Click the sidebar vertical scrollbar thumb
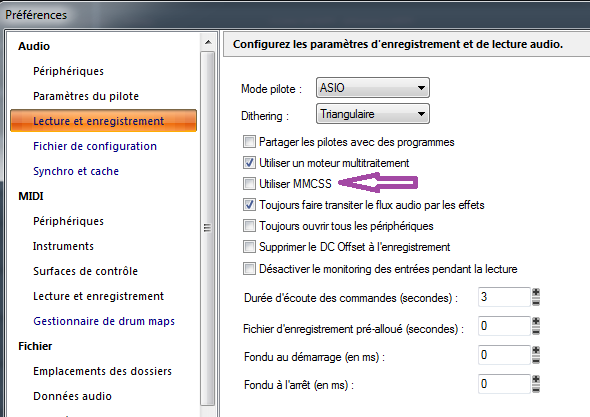 [x=208, y=228]
